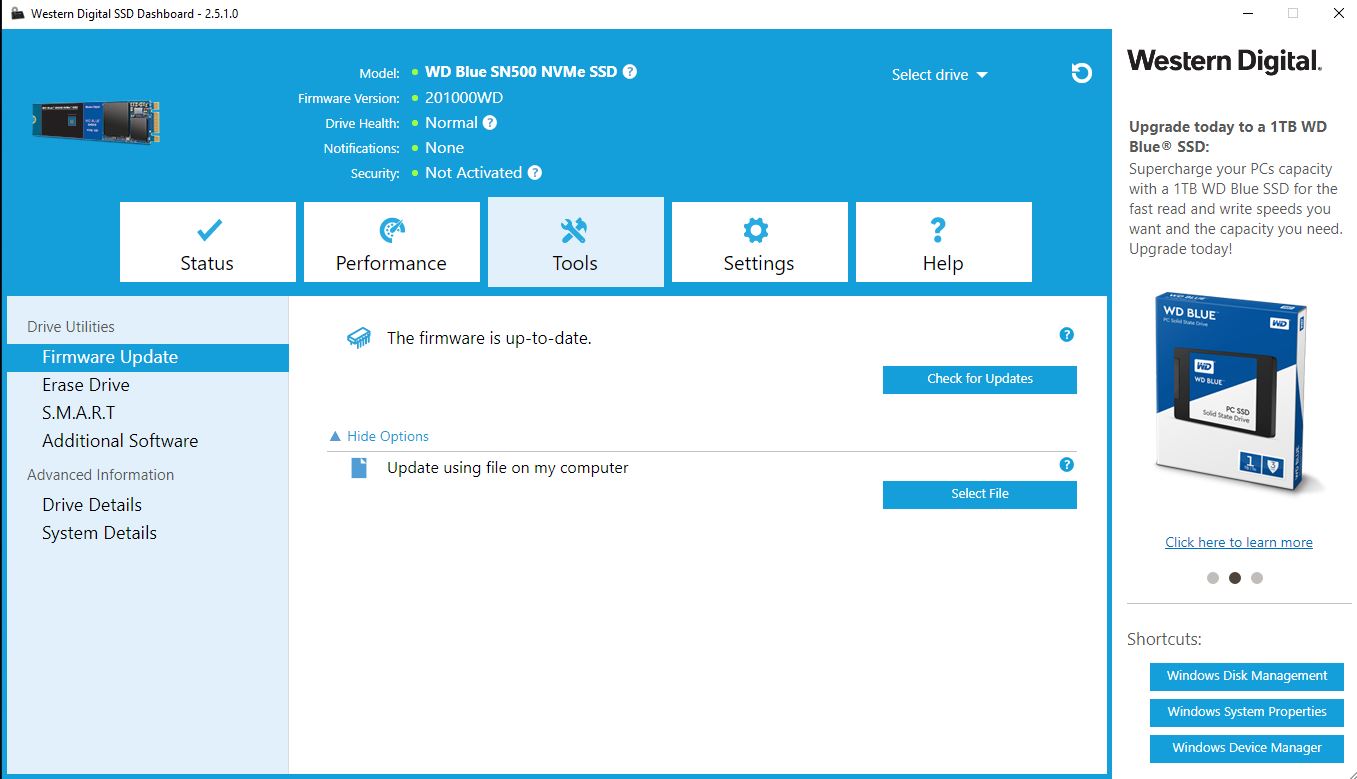Close the SSD Dashboard window
Screen dimensions: 1357x779
[1338, 14]
